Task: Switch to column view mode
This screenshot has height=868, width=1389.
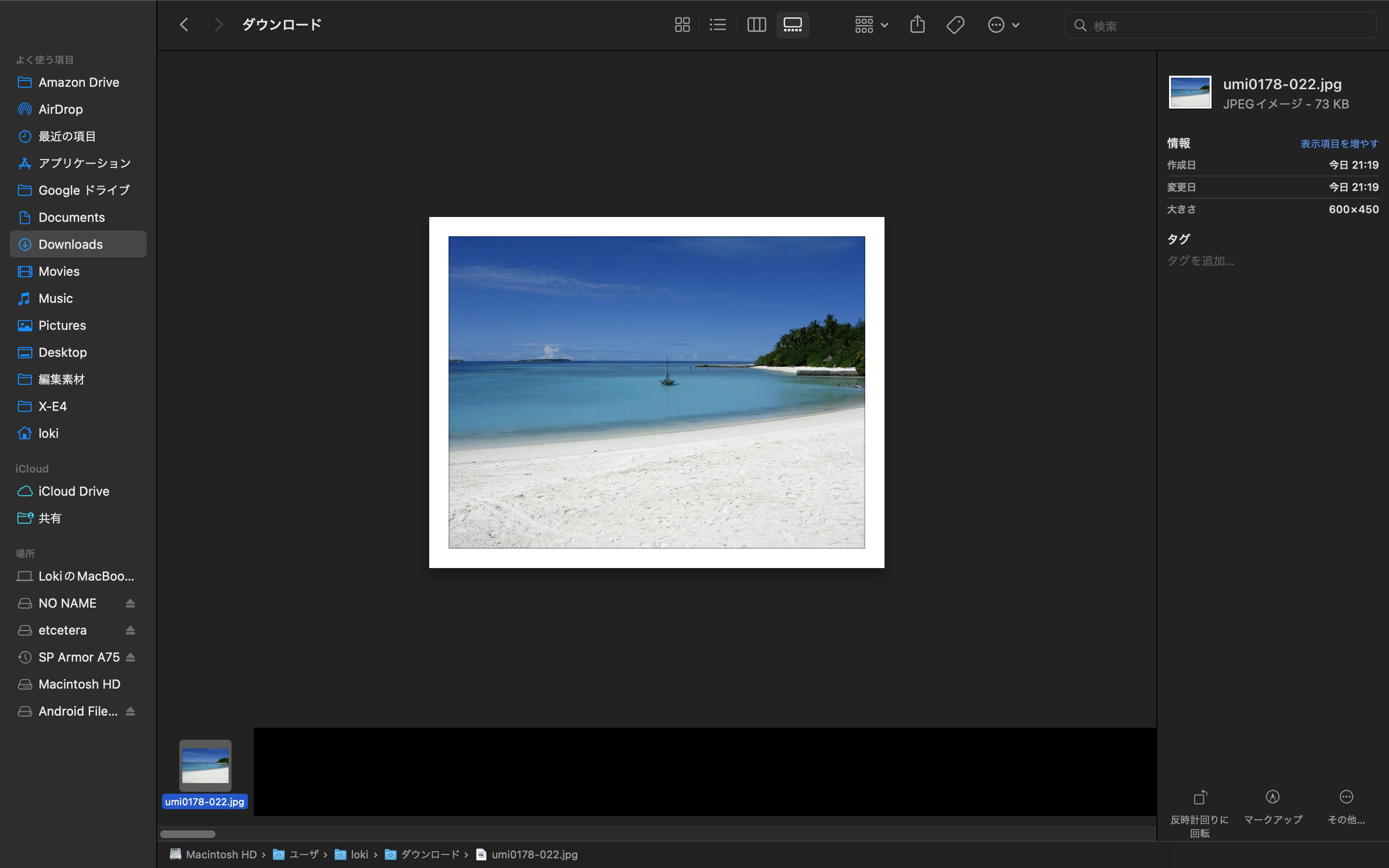Action: [757, 25]
